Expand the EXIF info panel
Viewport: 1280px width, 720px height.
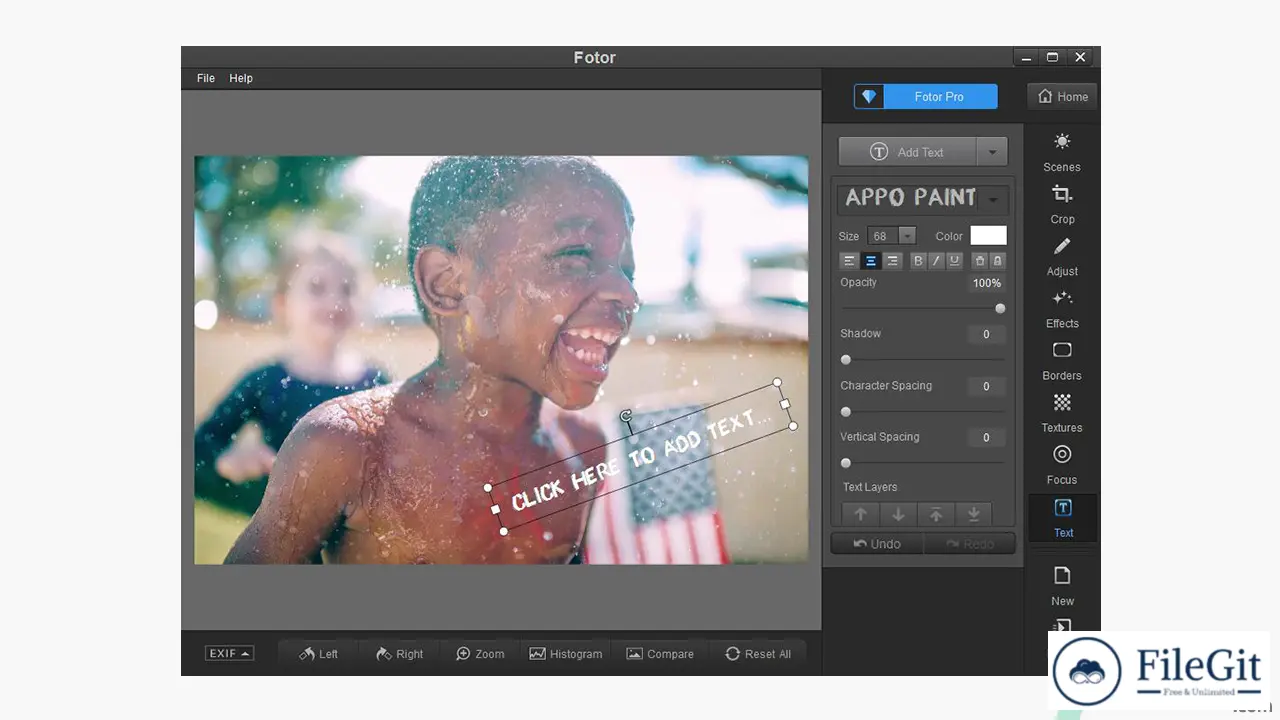tap(229, 653)
